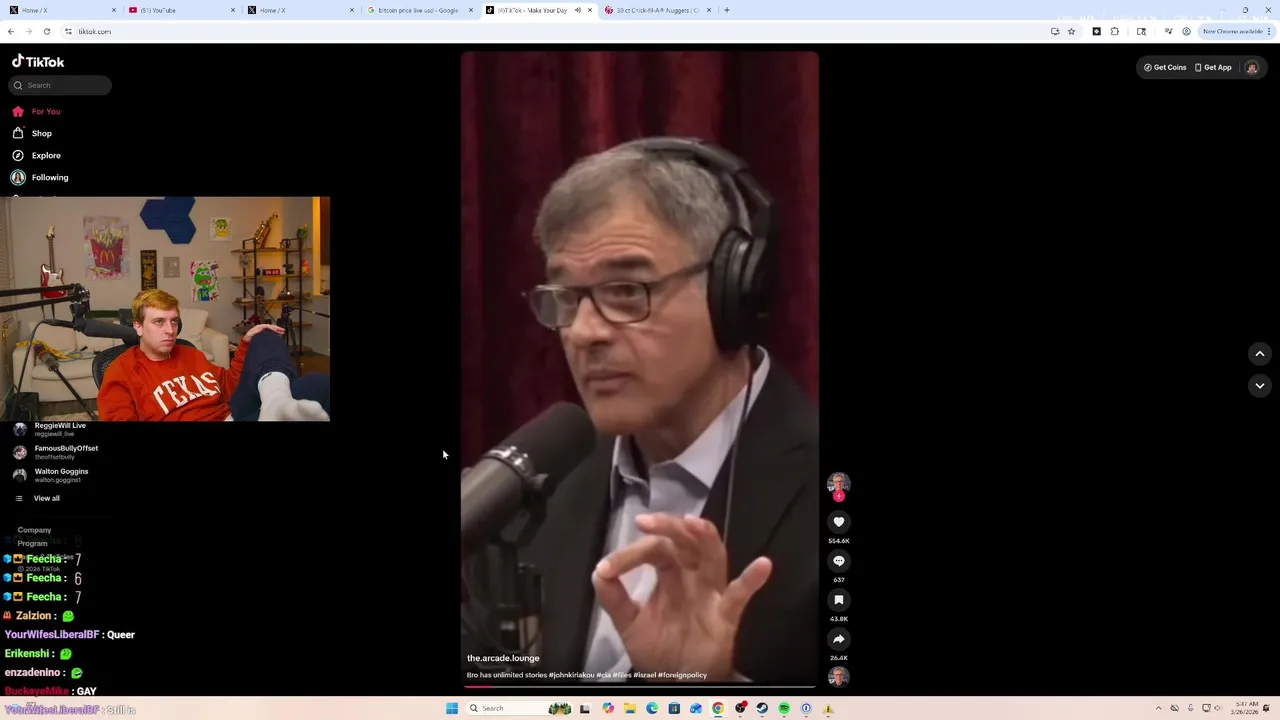The image size is (1280, 720).
Task: Open the Chrome profile icon
Action: point(1187,31)
